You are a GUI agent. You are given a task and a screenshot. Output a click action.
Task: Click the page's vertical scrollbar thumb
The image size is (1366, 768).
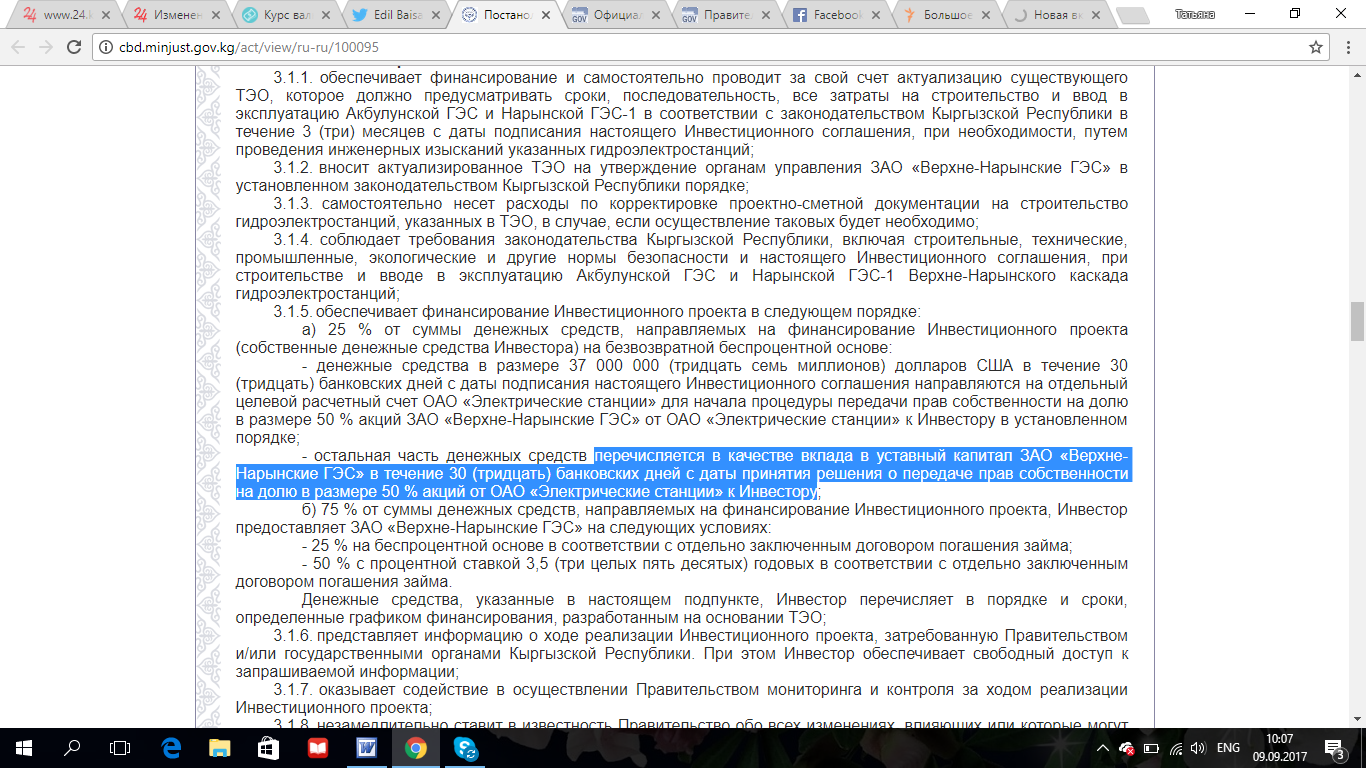click(1357, 321)
